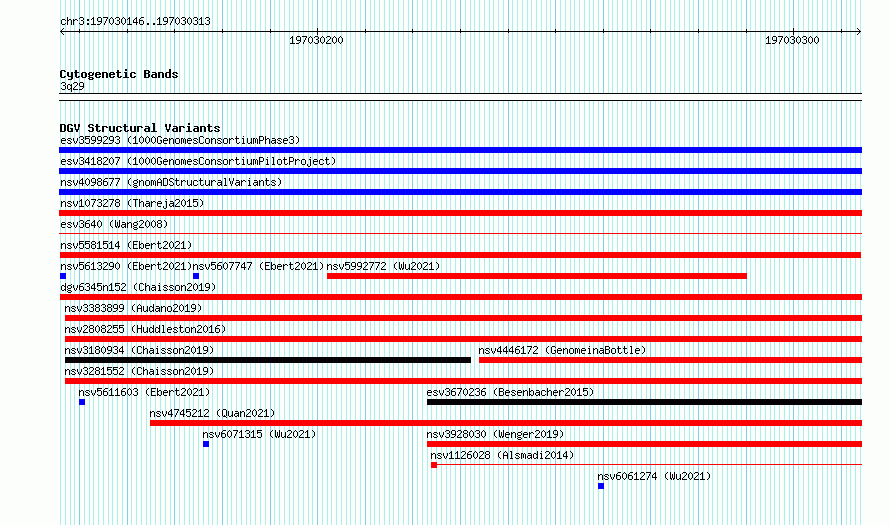Screen dimensions: 890x525
Task: Click the dgv6345n152 (Chaisson2019) label
Action: (x=138, y=287)
